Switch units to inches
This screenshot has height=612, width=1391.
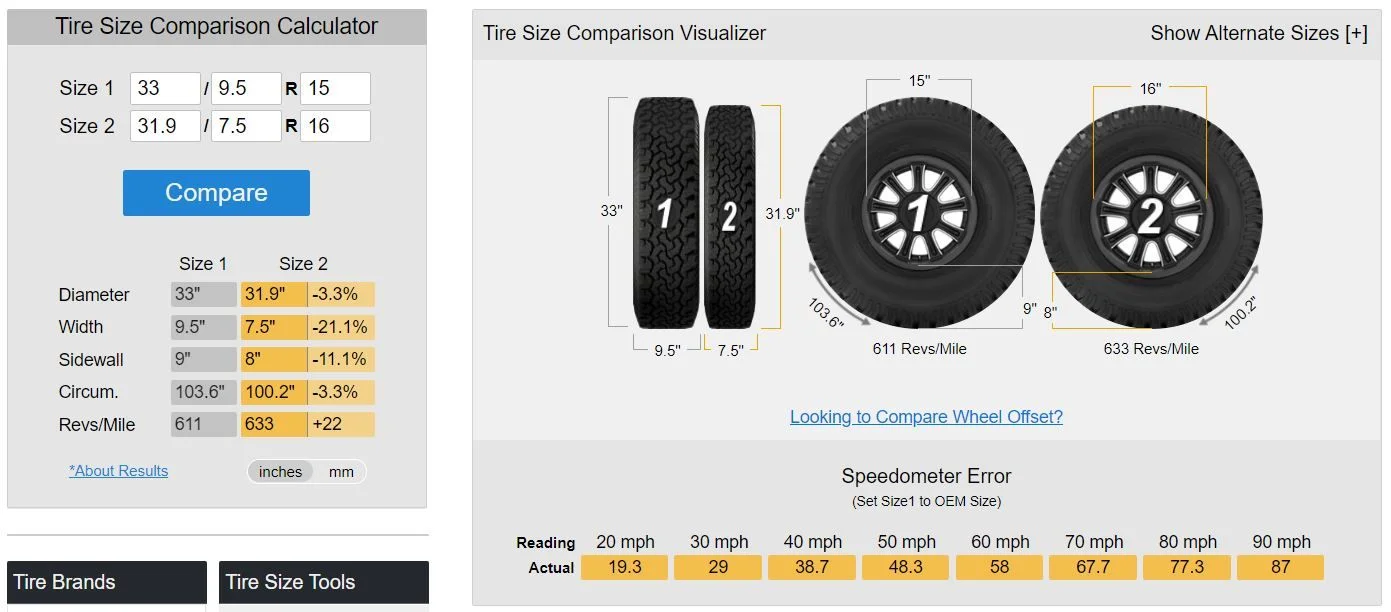point(280,472)
